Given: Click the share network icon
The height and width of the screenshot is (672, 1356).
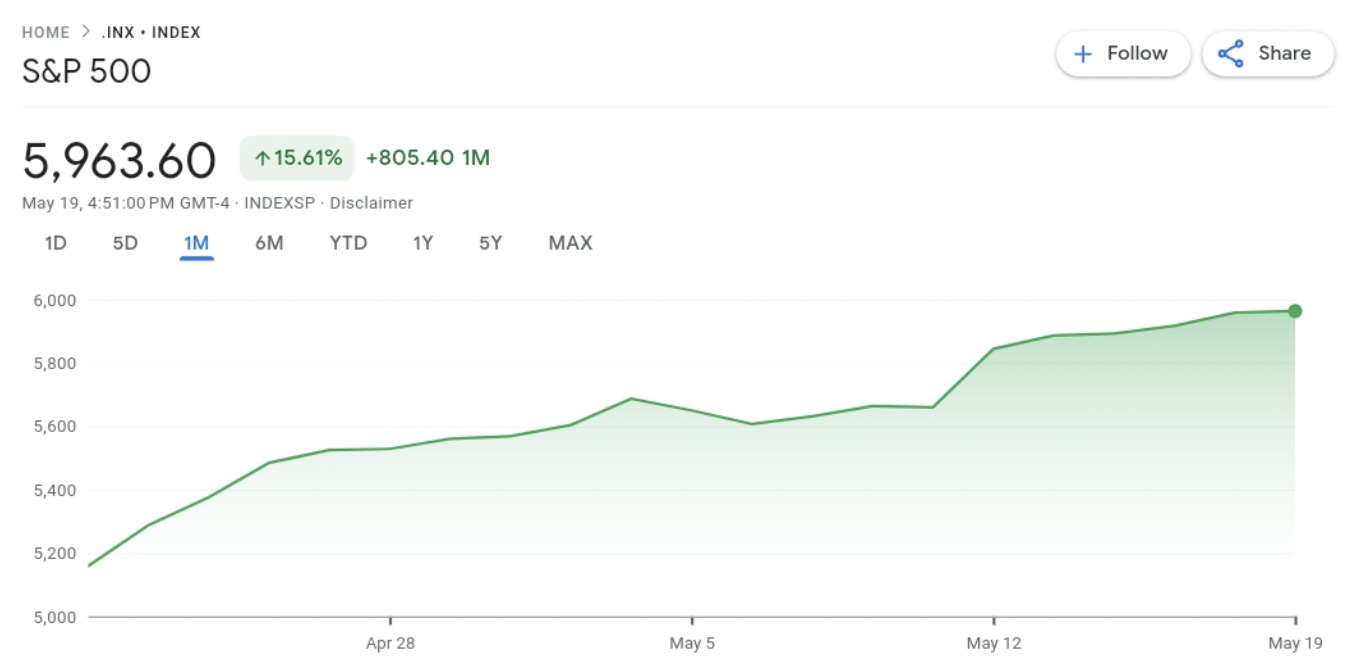Looking at the screenshot, I should (1231, 54).
